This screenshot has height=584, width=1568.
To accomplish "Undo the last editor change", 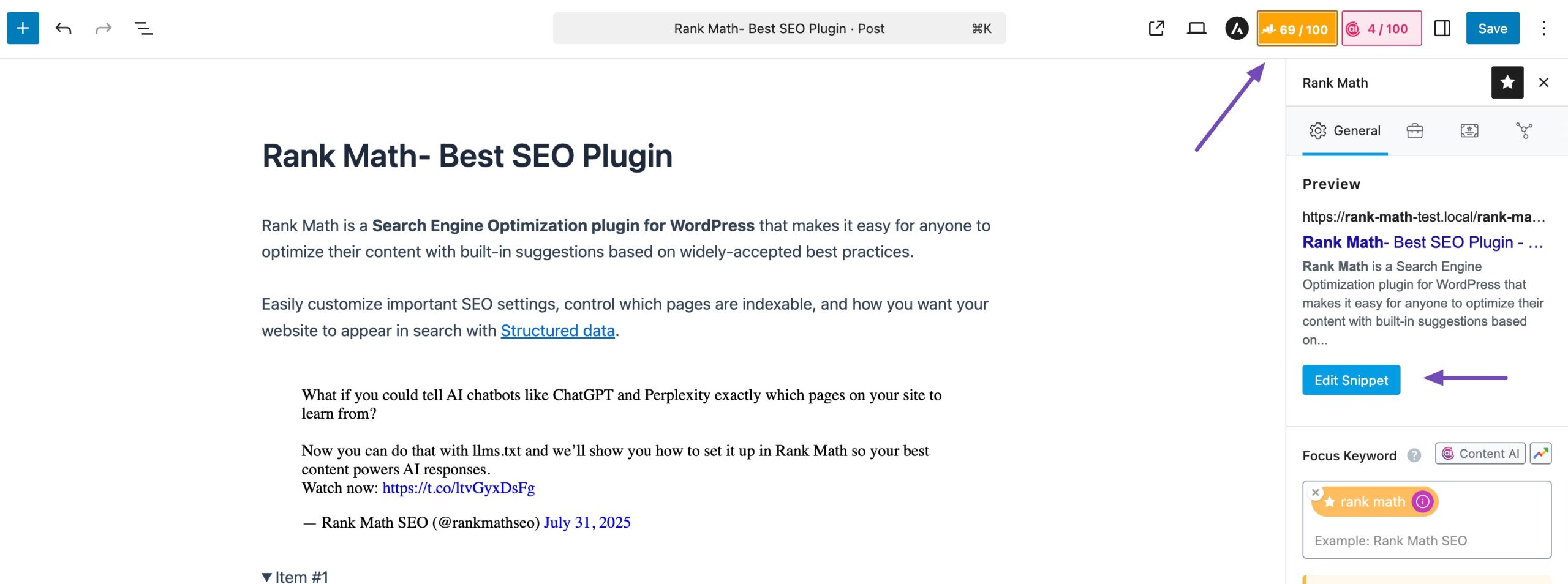I will tap(64, 28).
